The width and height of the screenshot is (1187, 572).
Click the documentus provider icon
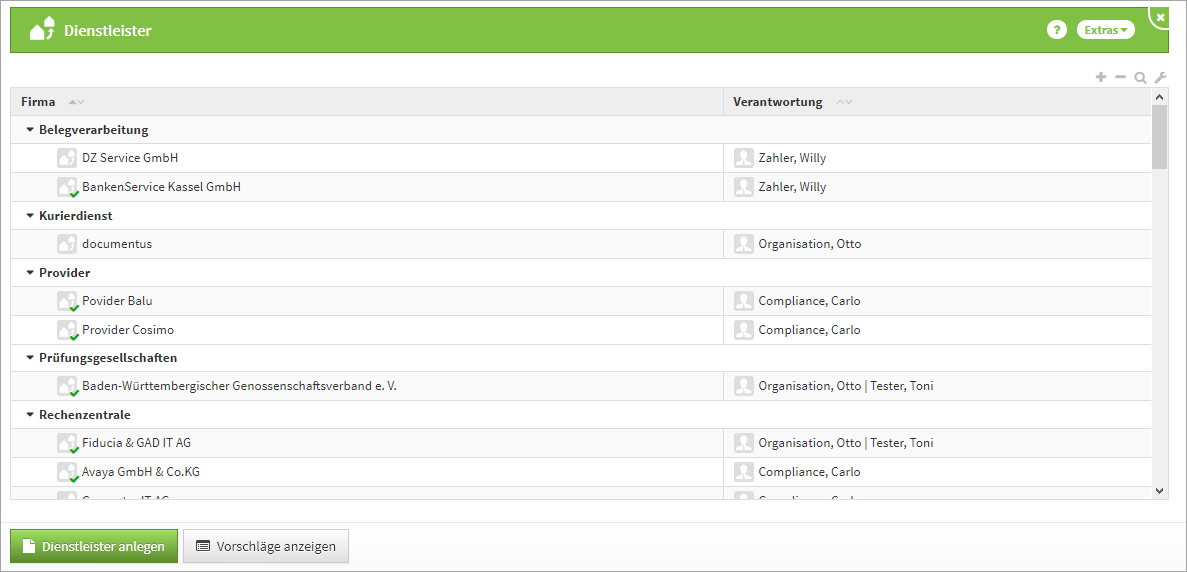(67, 244)
